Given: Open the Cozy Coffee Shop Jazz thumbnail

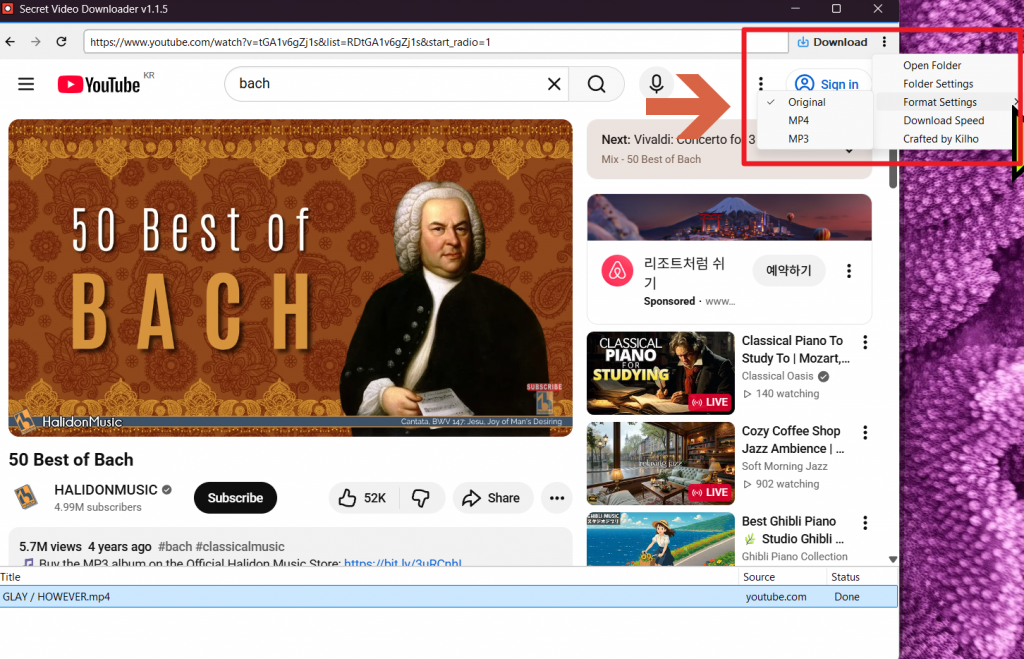Looking at the screenshot, I should 660,463.
